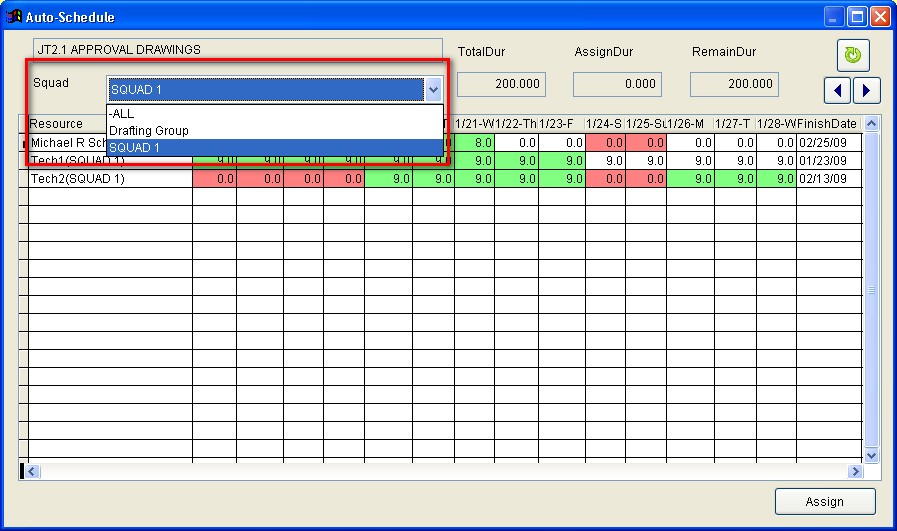Select the Tech2(SQUAD 1) resource row

(108, 179)
